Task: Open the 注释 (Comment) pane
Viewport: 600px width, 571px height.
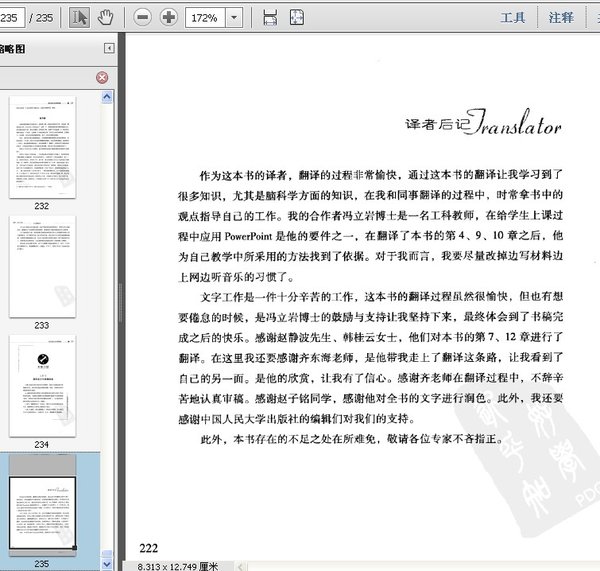Action: point(561,18)
